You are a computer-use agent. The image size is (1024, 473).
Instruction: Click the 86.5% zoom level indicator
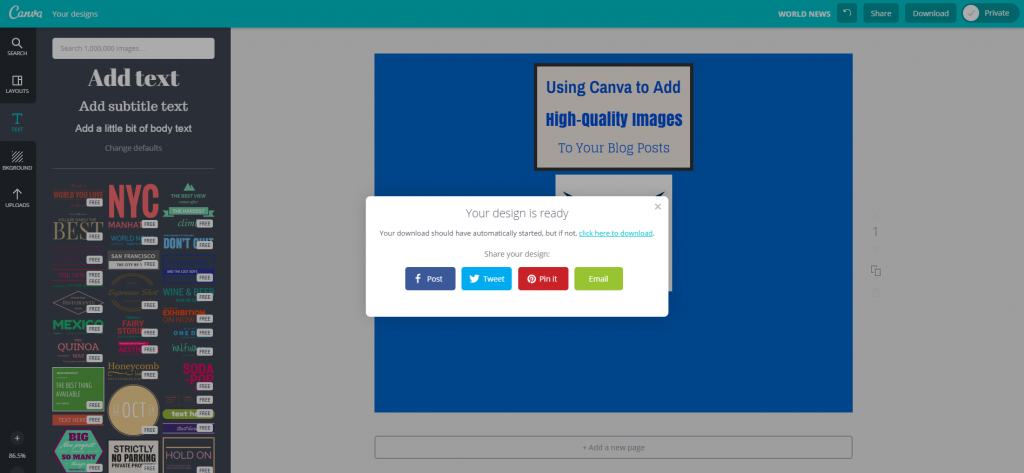(18, 455)
